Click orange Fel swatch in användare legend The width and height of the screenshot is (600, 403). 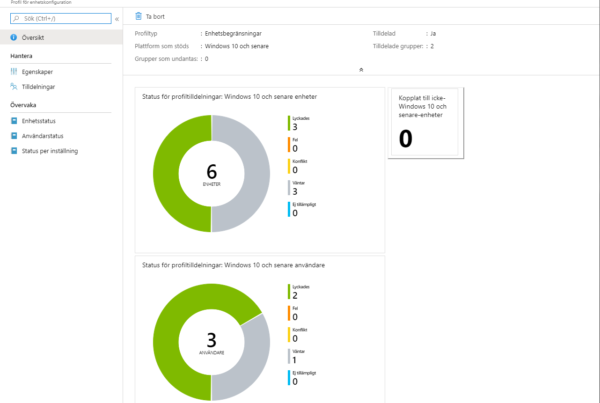[289, 311]
